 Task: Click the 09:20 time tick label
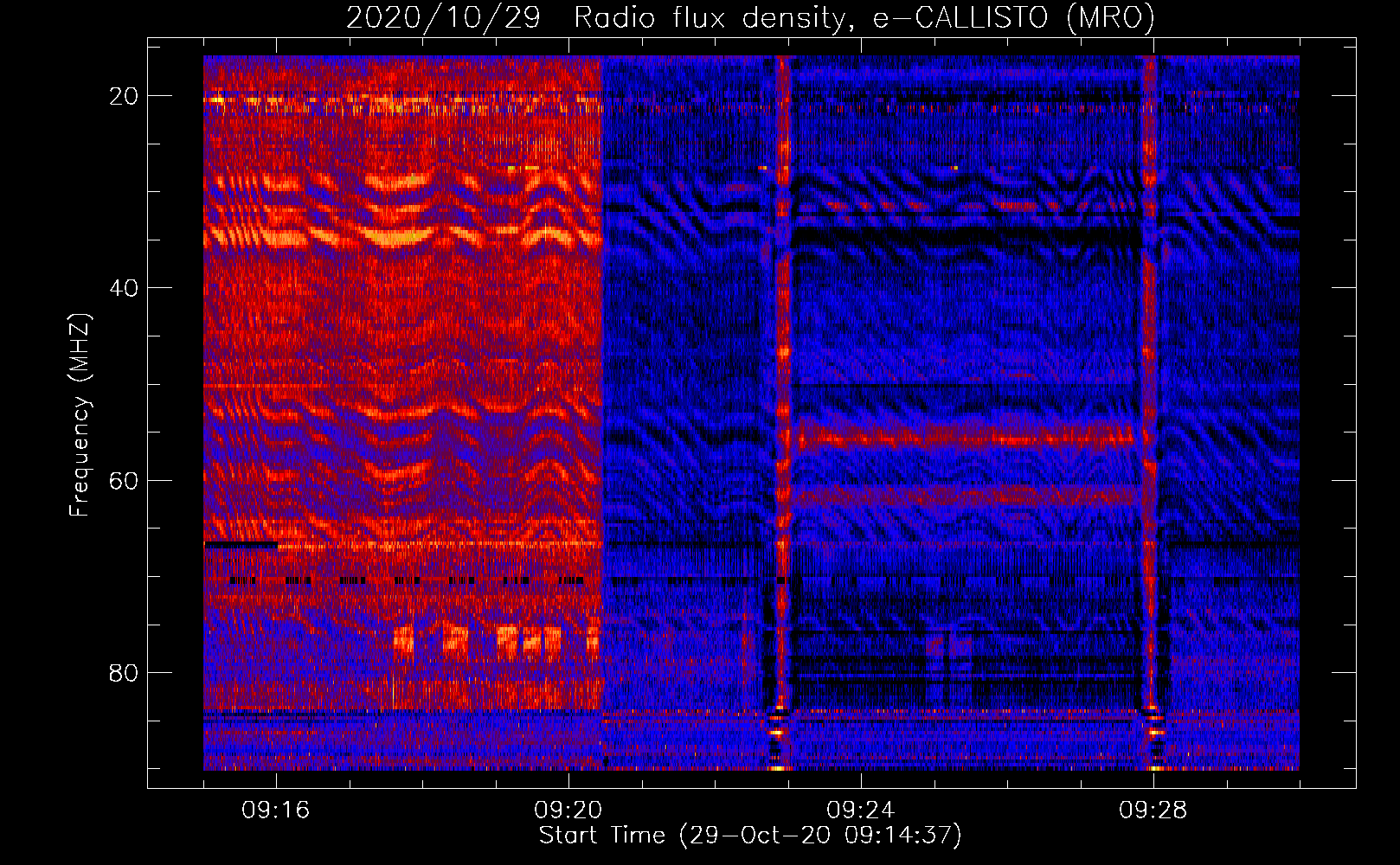pyautogui.click(x=568, y=811)
